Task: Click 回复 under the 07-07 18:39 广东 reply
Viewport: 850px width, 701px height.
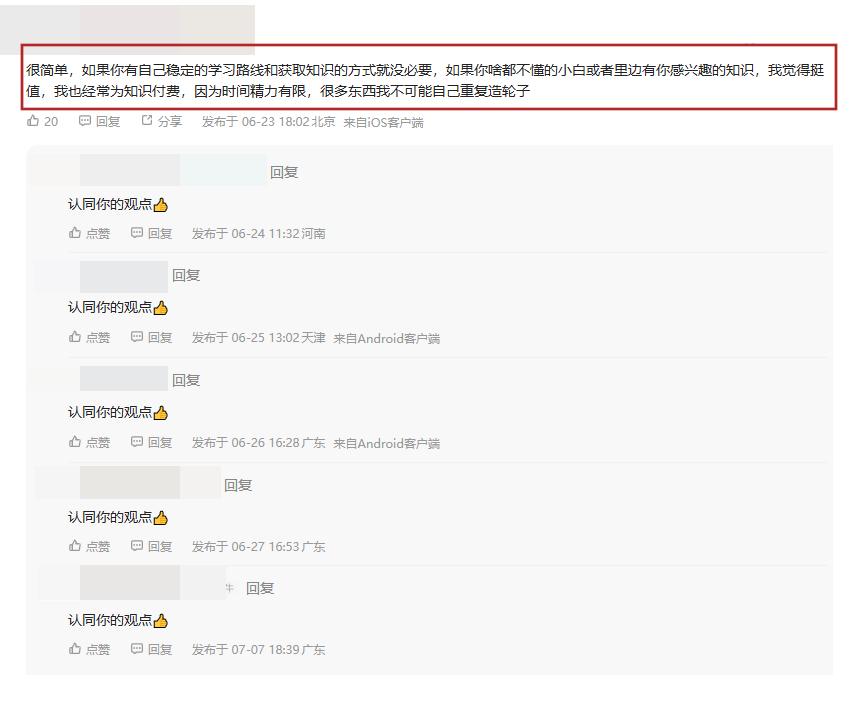Action: pos(152,649)
